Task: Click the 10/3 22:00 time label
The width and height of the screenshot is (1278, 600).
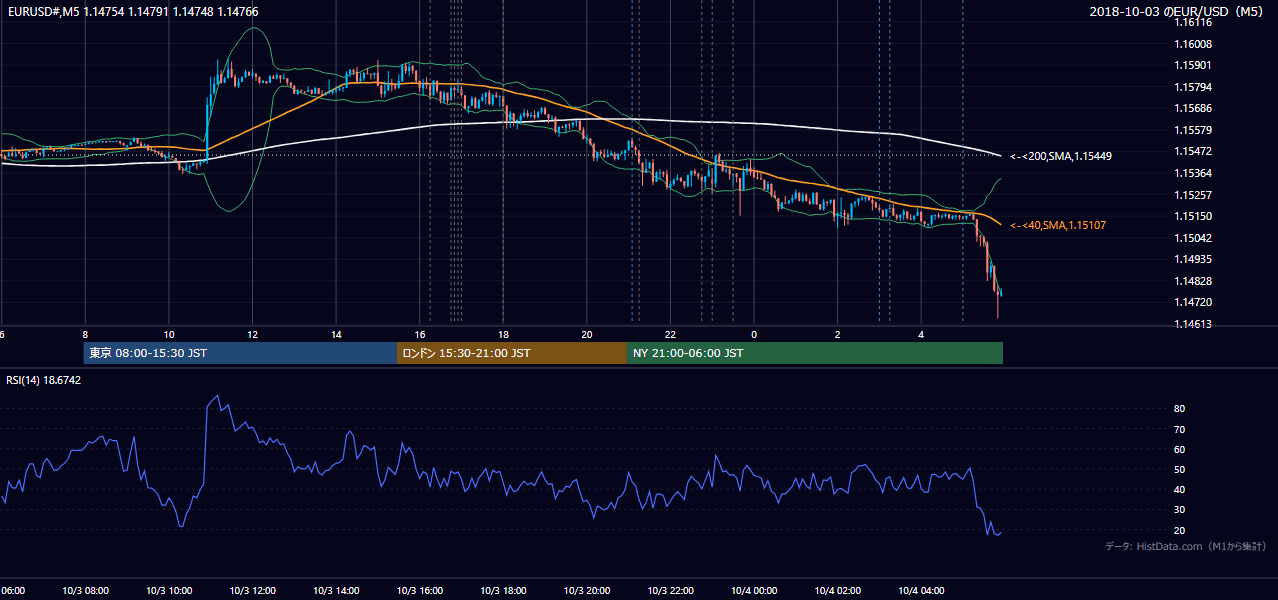Action: coord(671,591)
